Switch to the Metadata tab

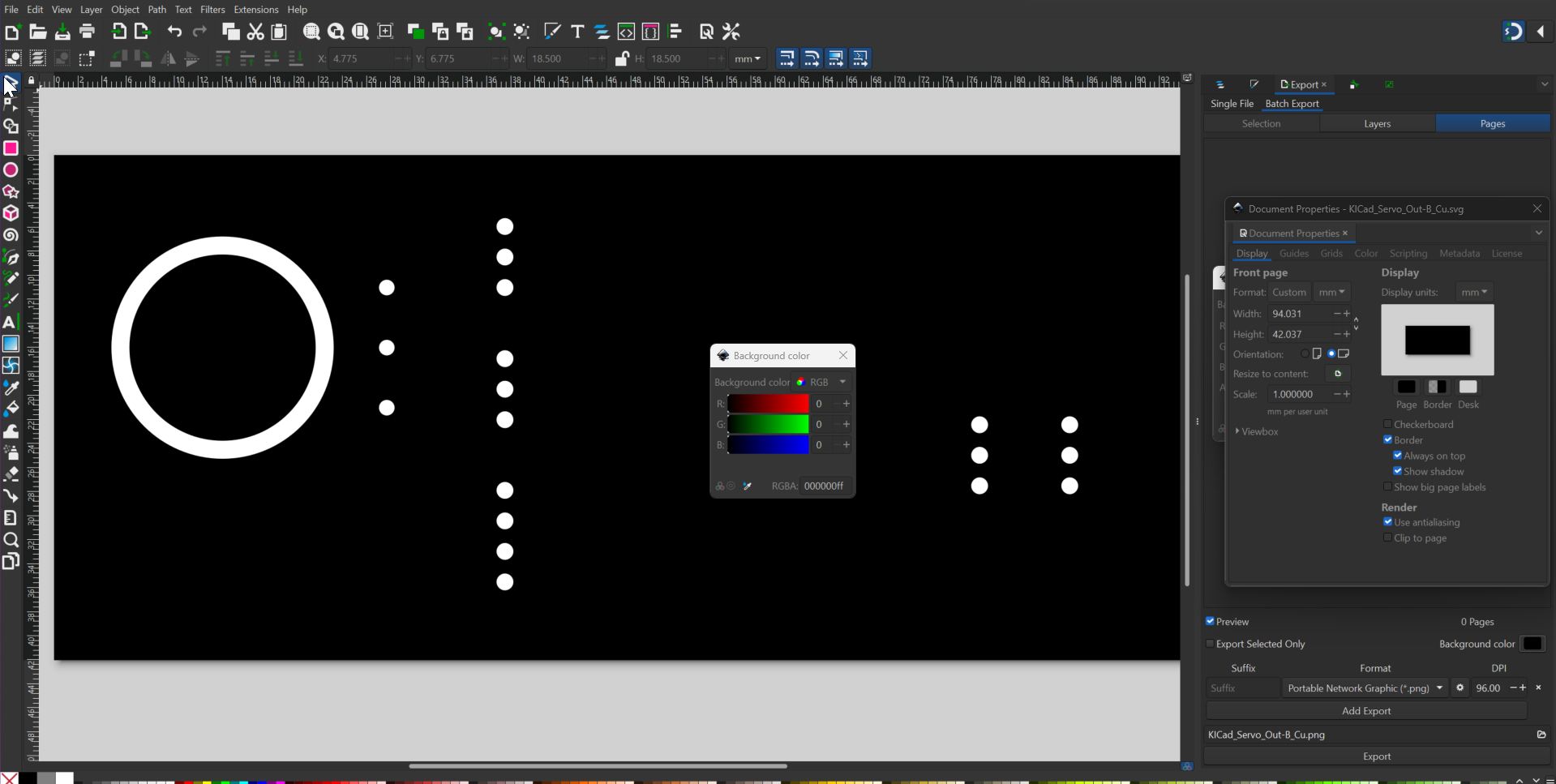pos(1460,254)
